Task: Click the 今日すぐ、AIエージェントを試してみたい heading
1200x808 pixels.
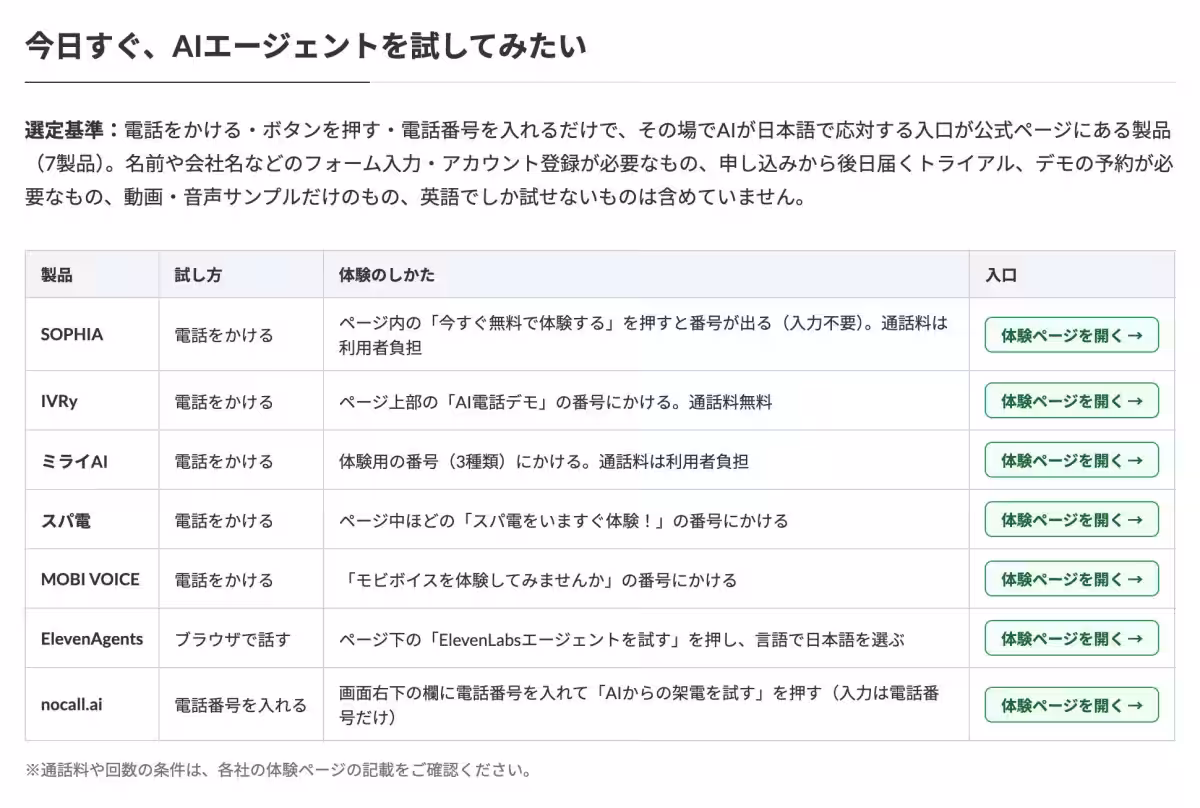Action: (306, 46)
